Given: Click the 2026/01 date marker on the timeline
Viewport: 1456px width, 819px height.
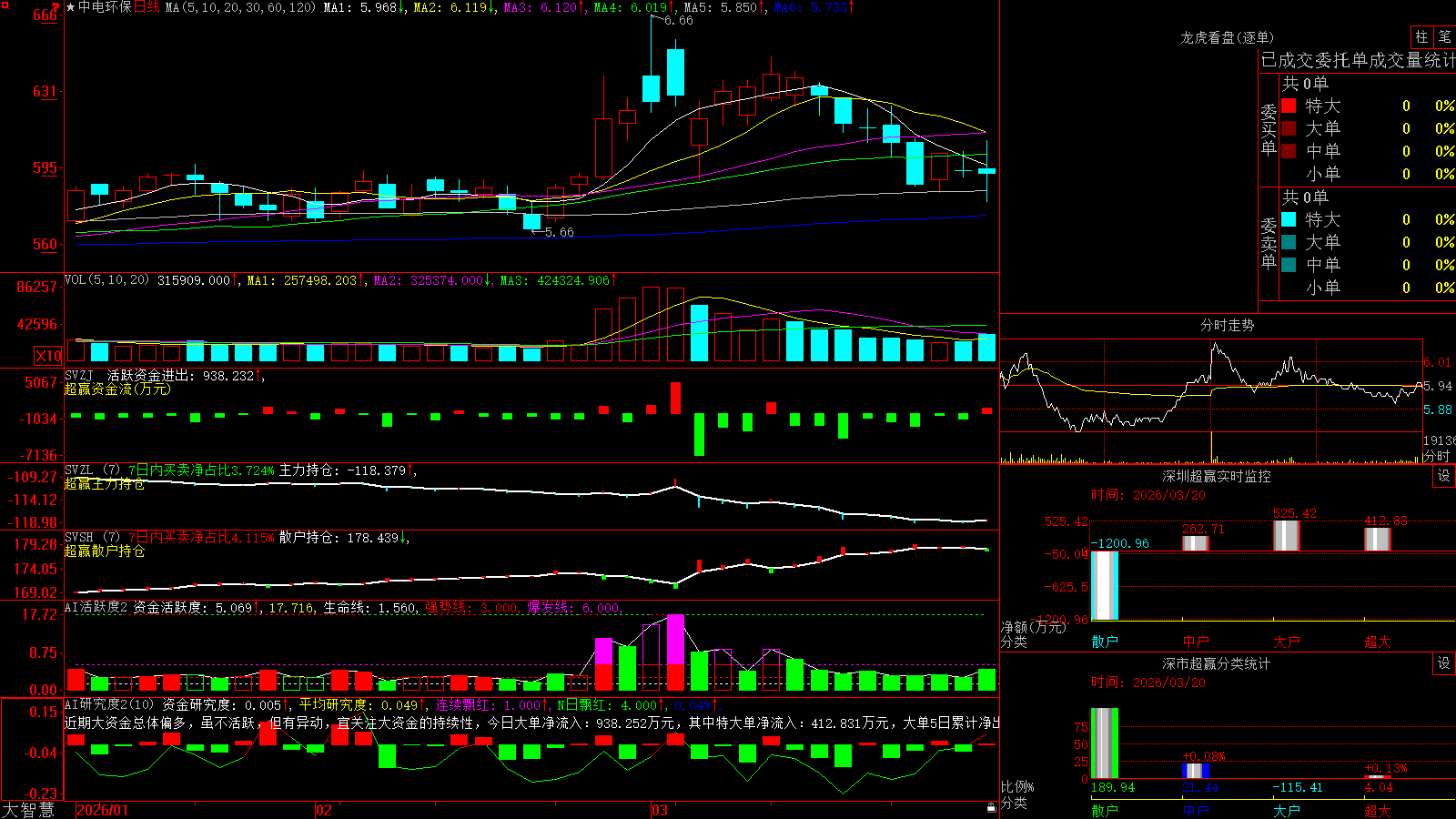Looking at the screenshot, I should pos(103,810).
